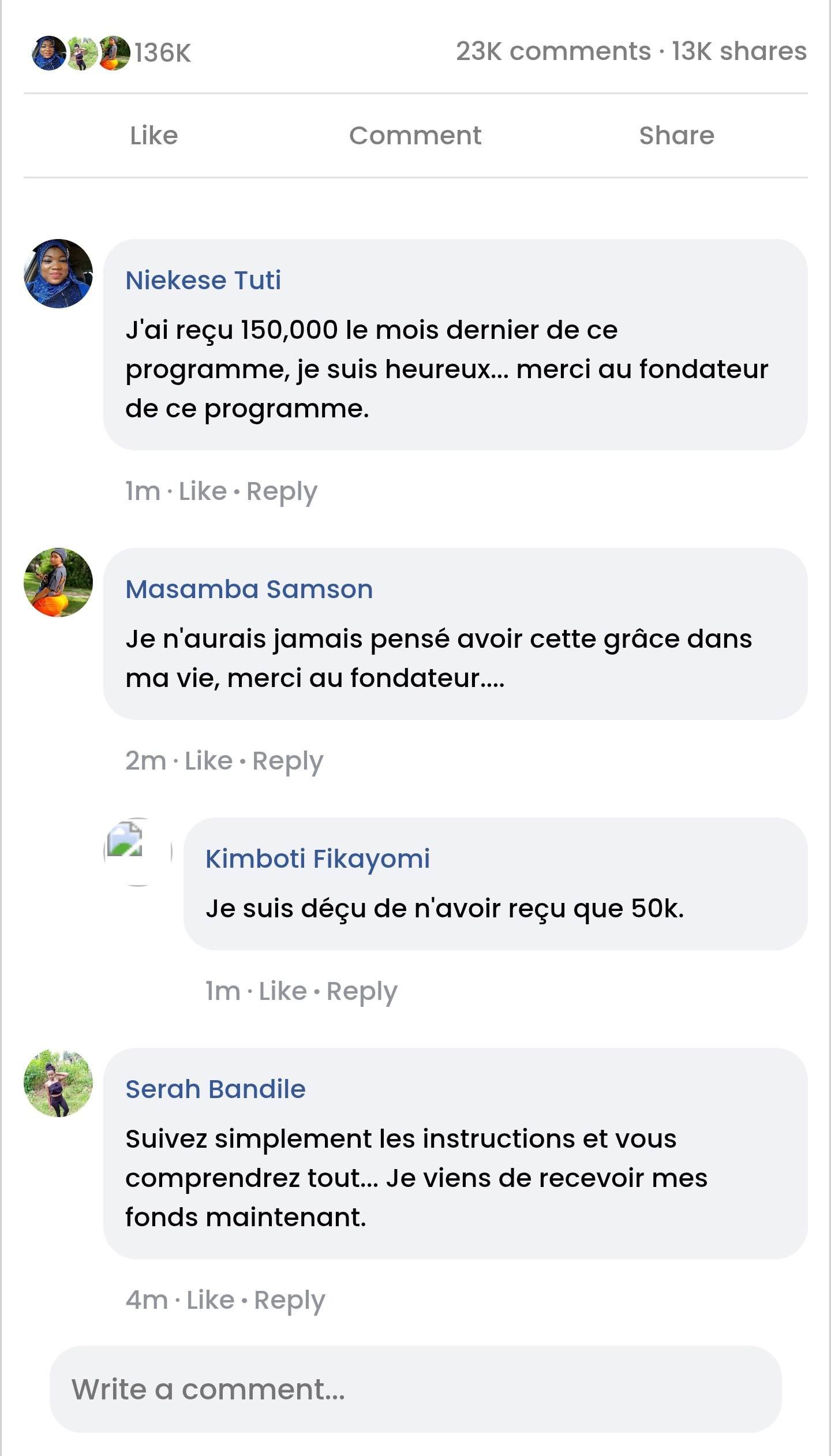
Task: Reply to Masamba Samson's comment
Action: tap(287, 761)
